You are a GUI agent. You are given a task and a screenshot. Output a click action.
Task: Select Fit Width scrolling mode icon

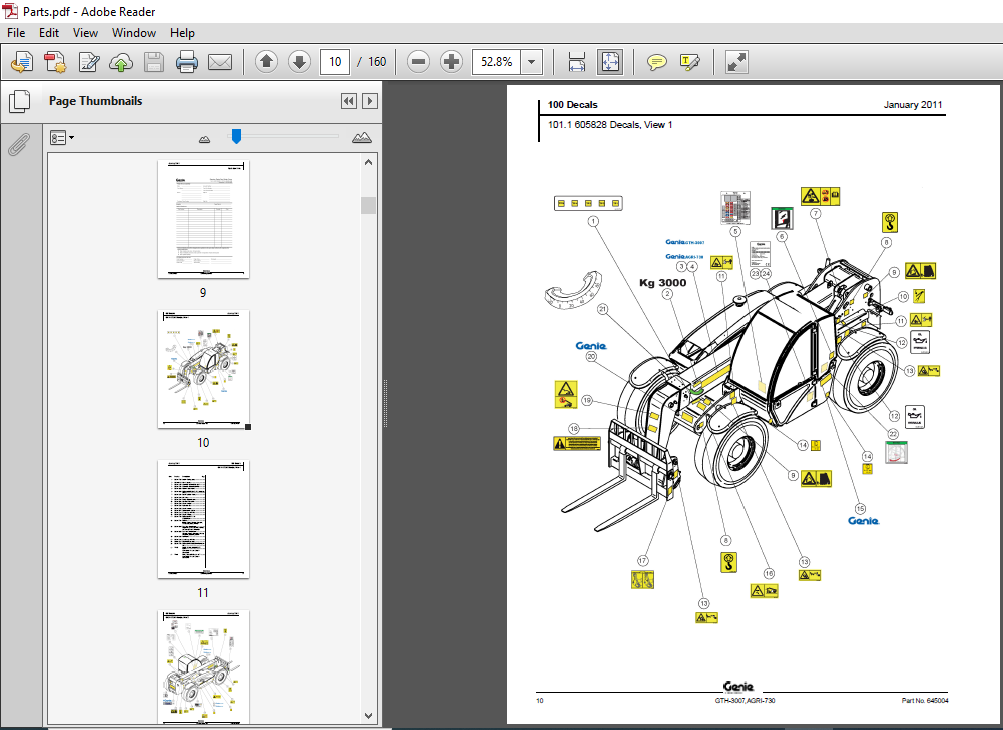pos(576,62)
